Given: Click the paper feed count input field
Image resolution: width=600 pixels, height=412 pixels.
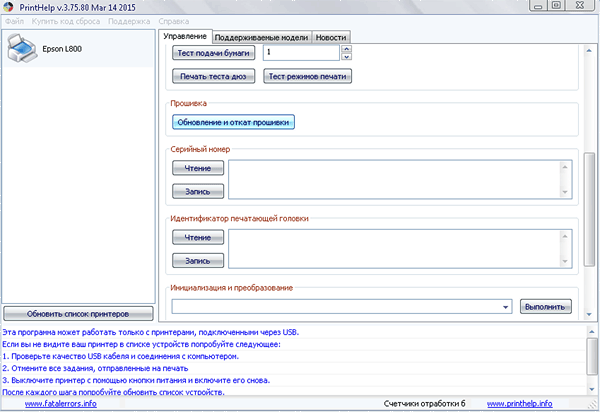Looking at the screenshot, I should [x=301, y=53].
